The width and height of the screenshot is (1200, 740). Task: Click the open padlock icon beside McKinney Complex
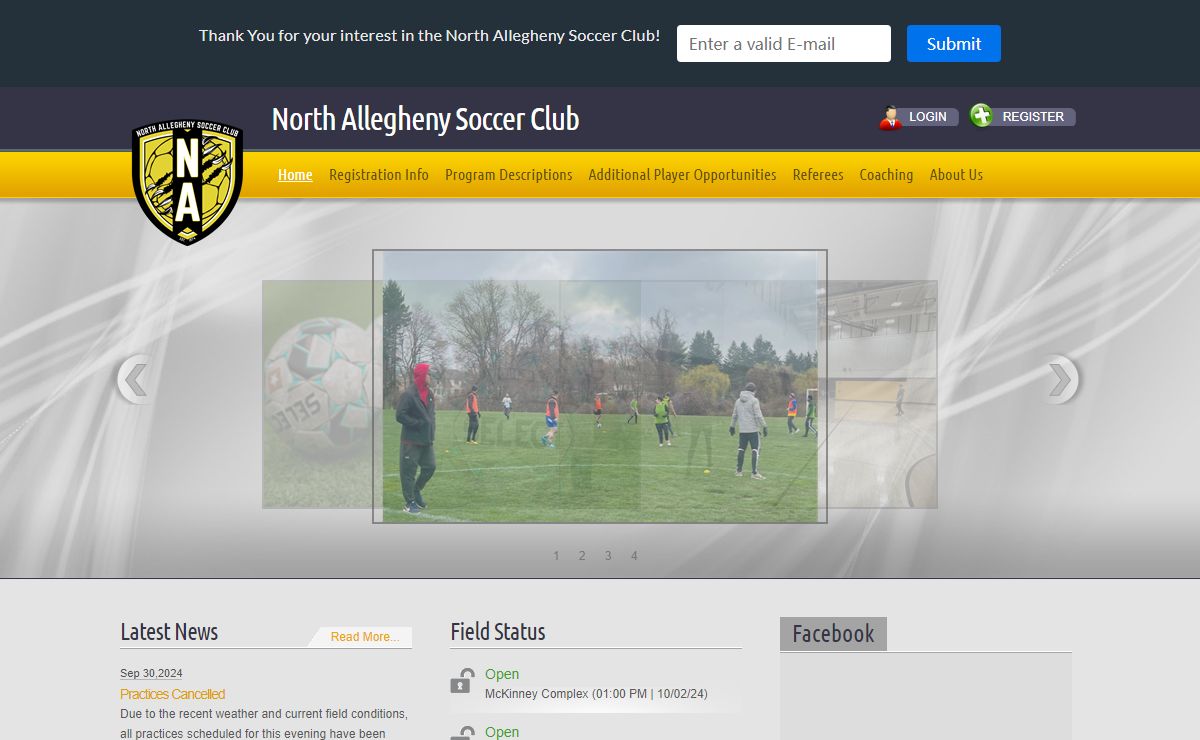pos(462,682)
